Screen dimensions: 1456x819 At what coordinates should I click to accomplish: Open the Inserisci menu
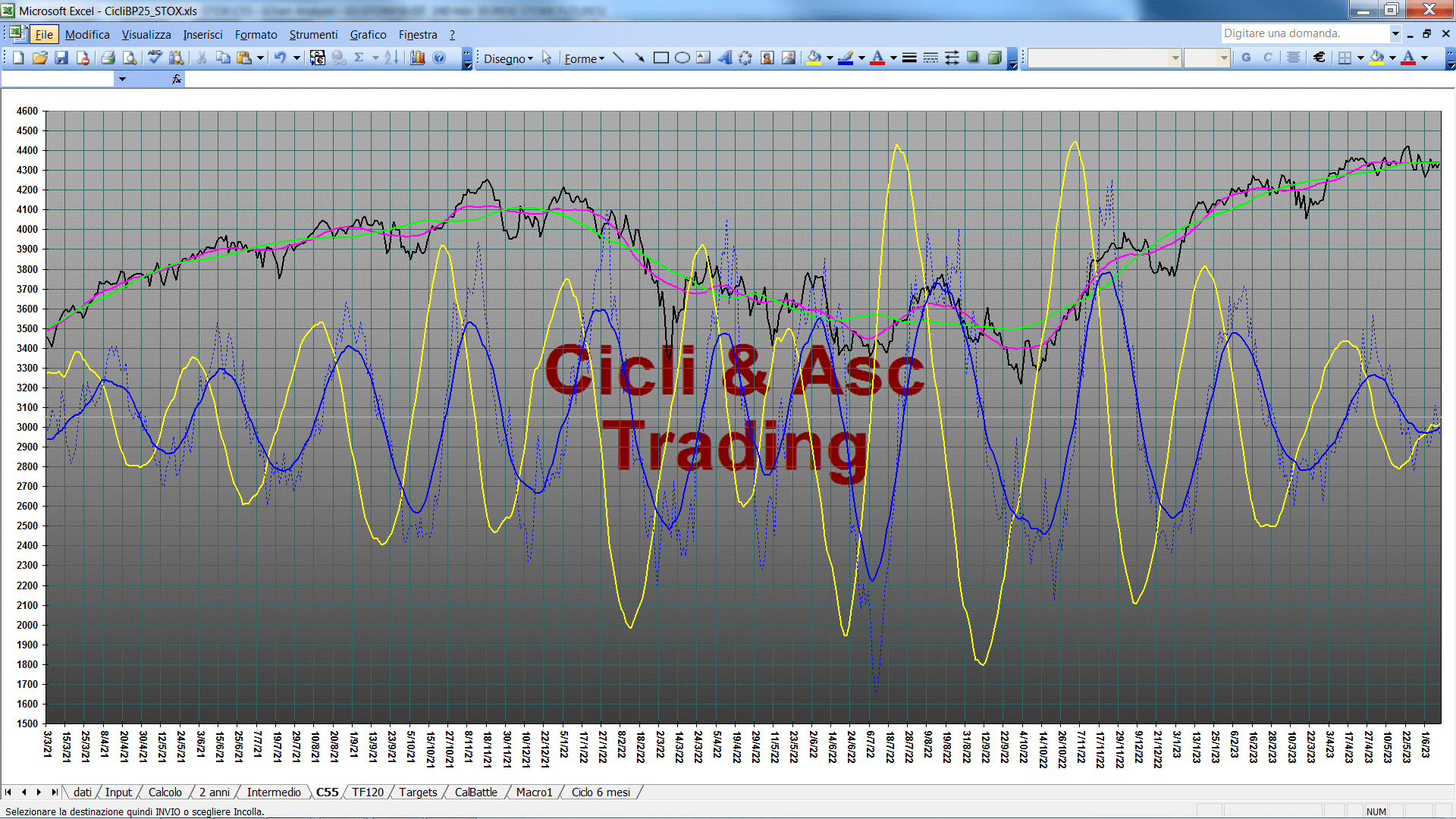202,34
